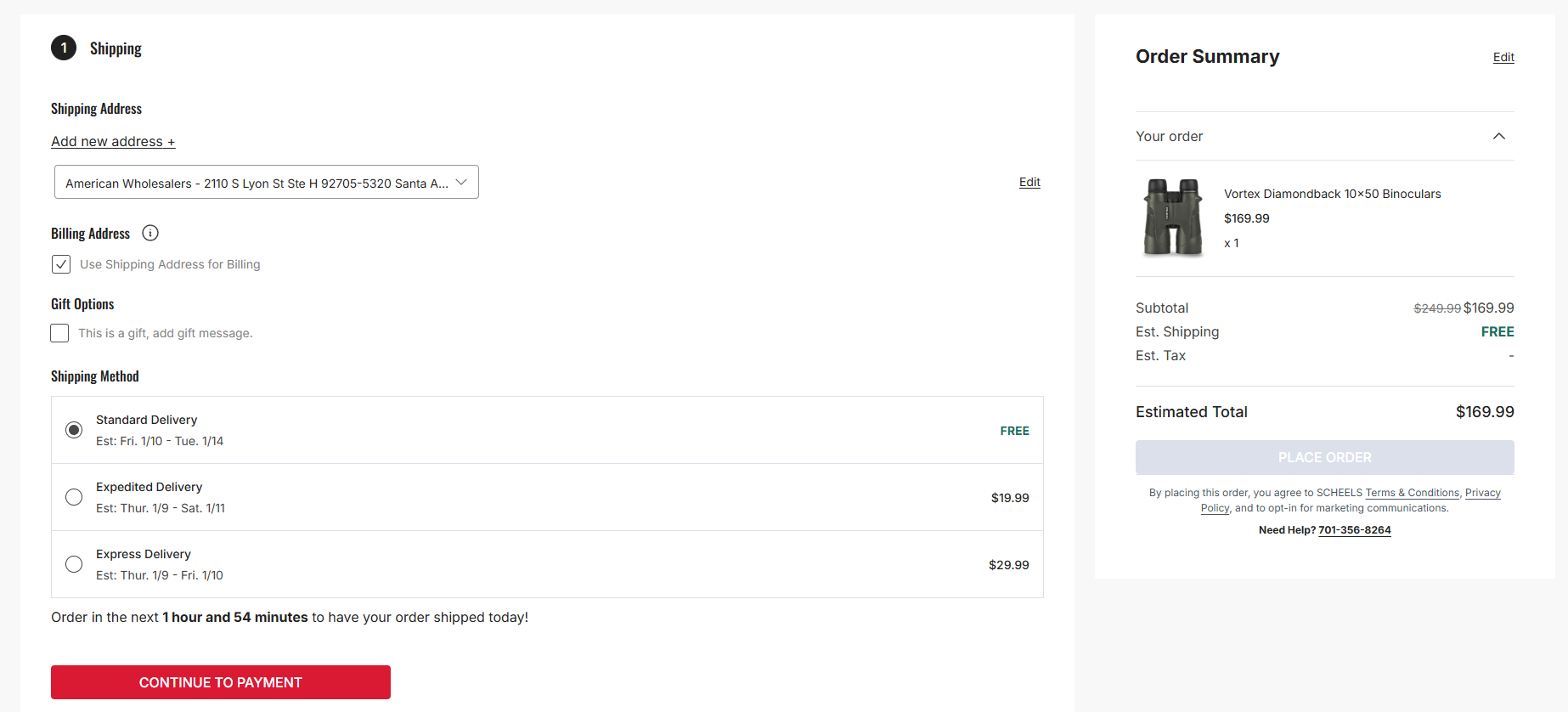
Task: Collapse the Your order section chevron
Action: point(1499,136)
